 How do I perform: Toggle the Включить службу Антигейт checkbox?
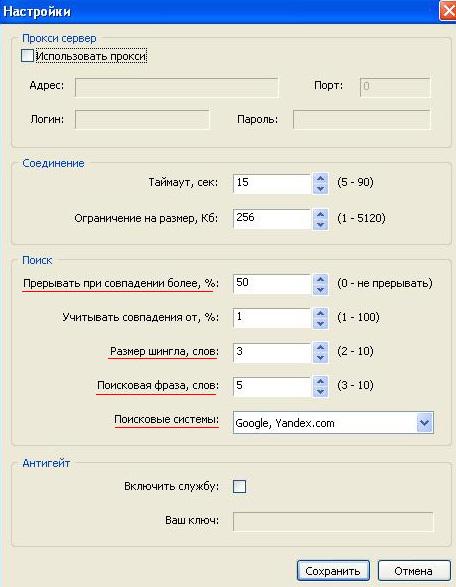pos(240,486)
